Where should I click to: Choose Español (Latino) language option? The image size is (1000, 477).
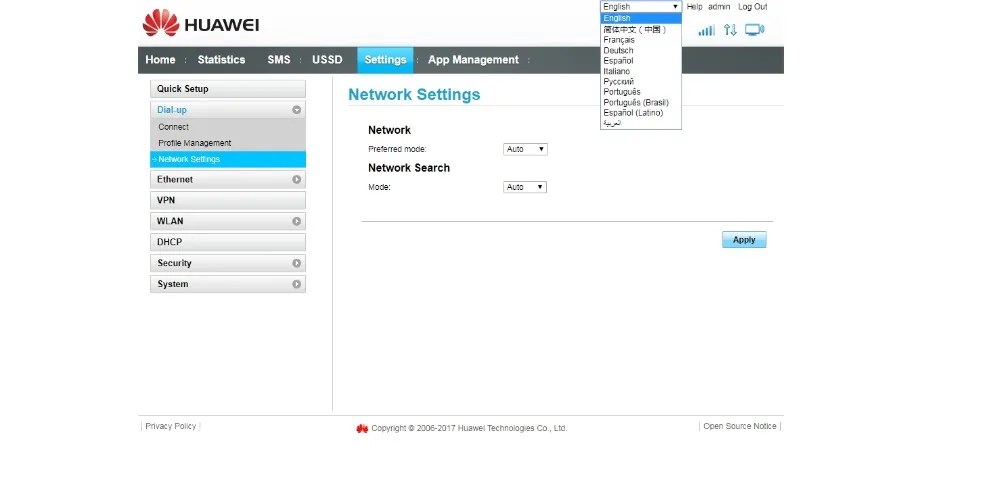tap(641, 113)
